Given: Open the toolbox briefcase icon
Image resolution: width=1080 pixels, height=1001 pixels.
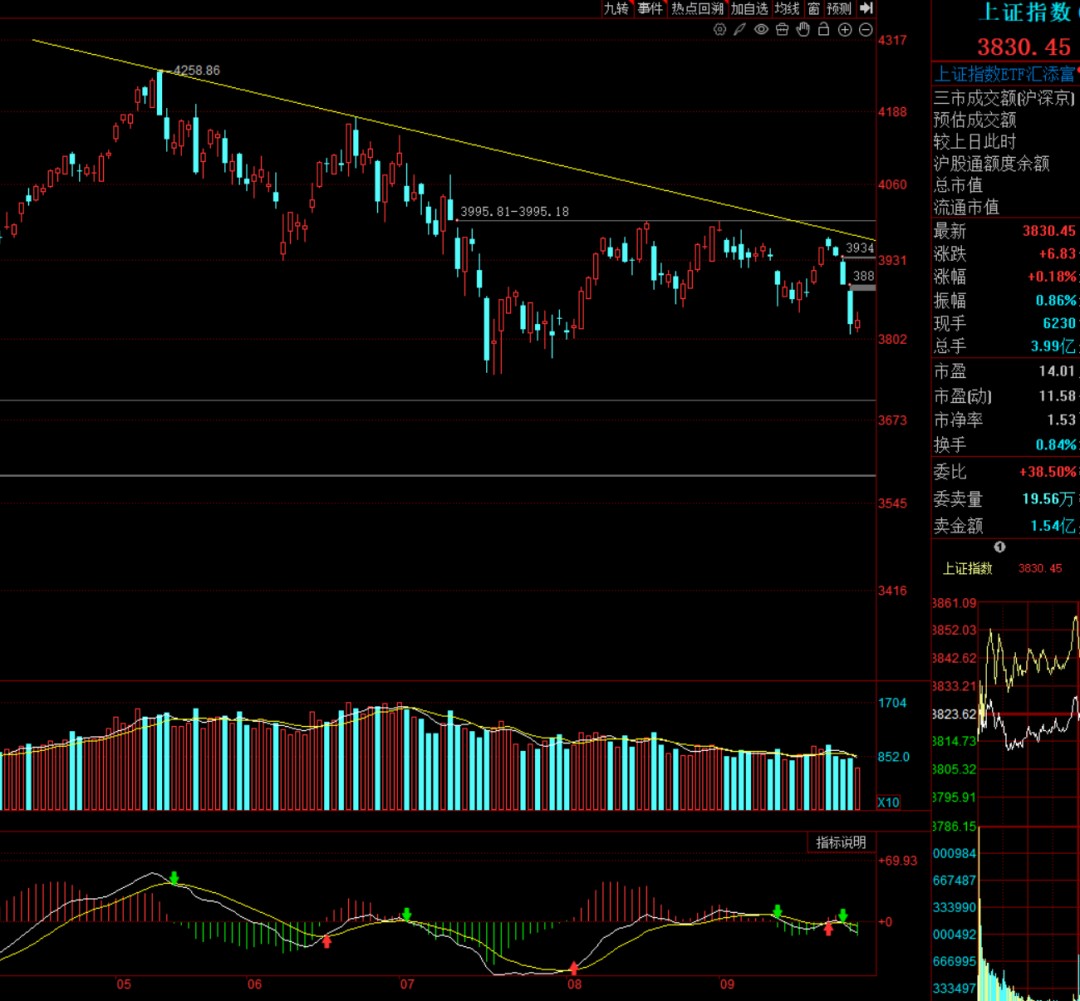Looking at the screenshot, I should click(782, 30).
